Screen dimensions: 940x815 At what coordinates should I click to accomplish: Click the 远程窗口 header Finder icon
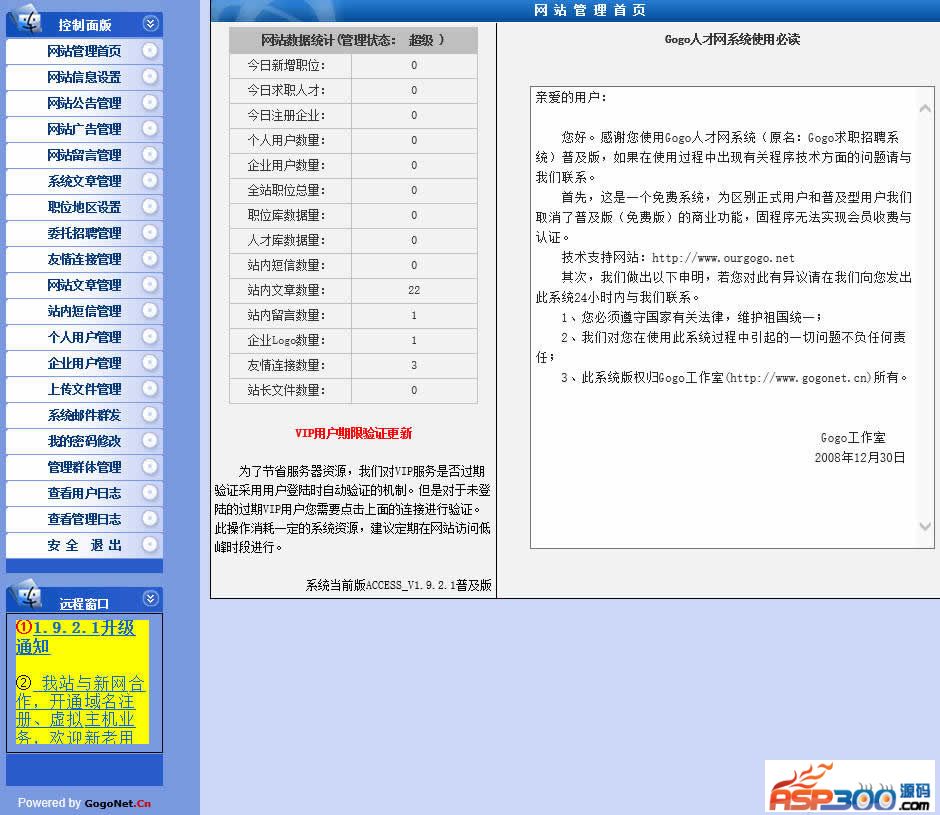(x=26, y=594)
